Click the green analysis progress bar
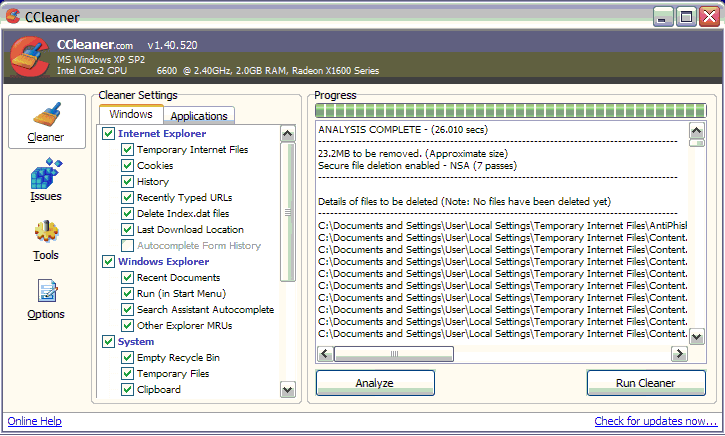 tap(510, 110)
